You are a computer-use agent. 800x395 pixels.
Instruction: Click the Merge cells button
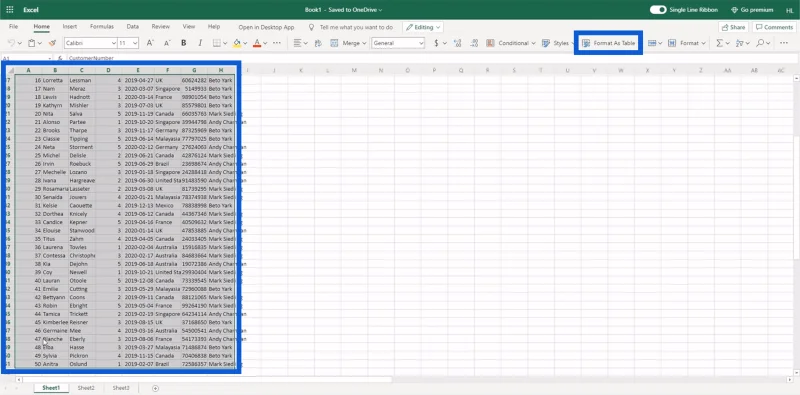(x=348, y=43)
